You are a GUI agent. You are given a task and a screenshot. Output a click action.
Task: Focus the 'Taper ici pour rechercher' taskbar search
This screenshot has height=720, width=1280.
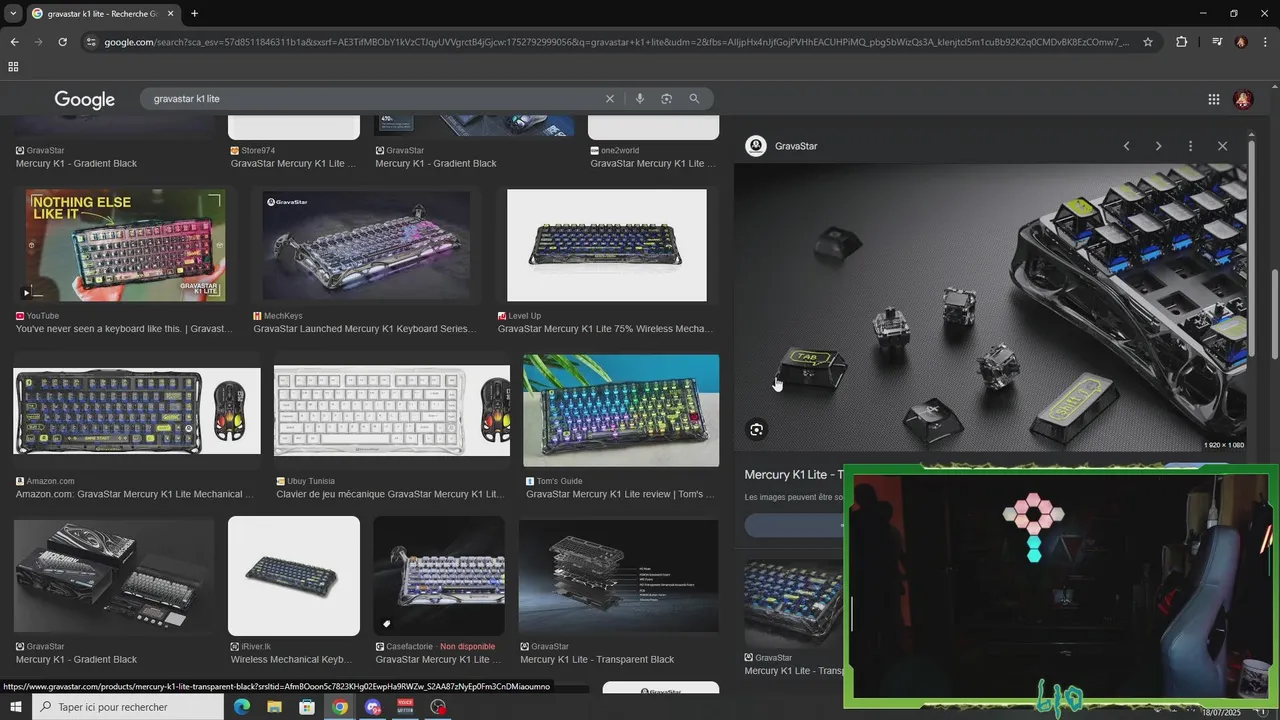pos(128,707)
